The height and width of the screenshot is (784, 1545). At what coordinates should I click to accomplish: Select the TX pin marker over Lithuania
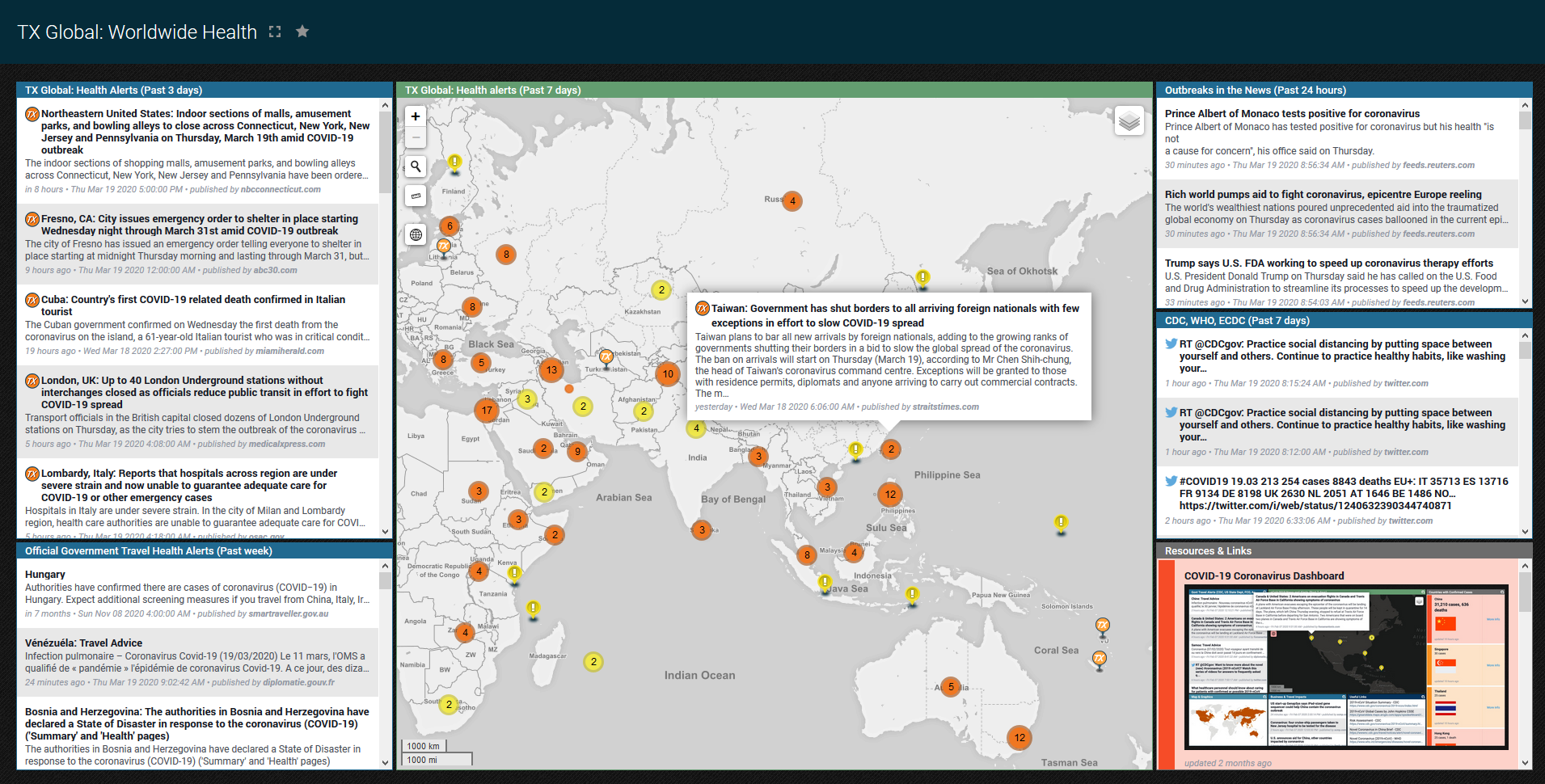(444, 246)
